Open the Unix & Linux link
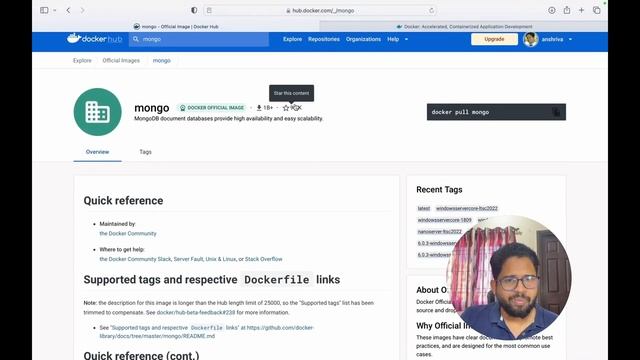 click(220, 259)
